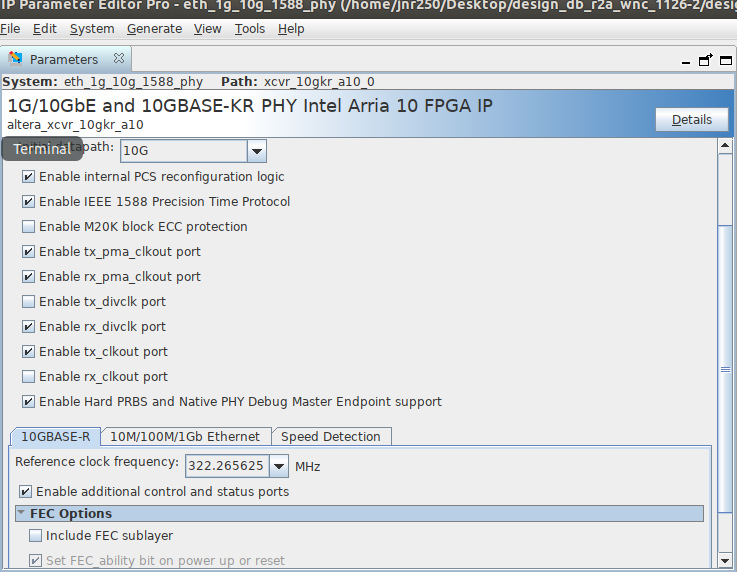Click the vertical scrollbar thumb
Screen dimensions: 737x572
point(725,369)
